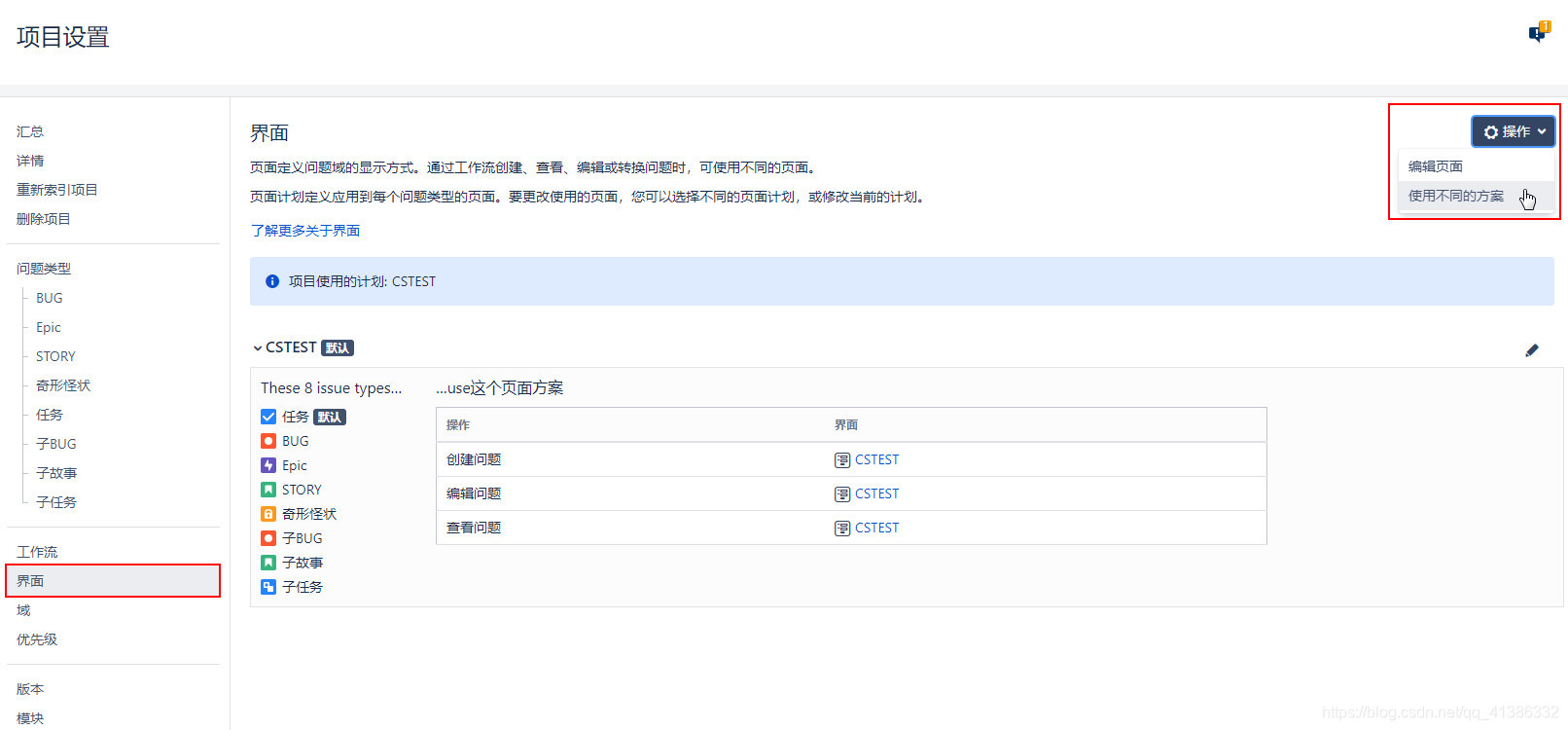Click the 奇形怪状 issue type icon
The image size is (1568, 730).
[268, 514]
